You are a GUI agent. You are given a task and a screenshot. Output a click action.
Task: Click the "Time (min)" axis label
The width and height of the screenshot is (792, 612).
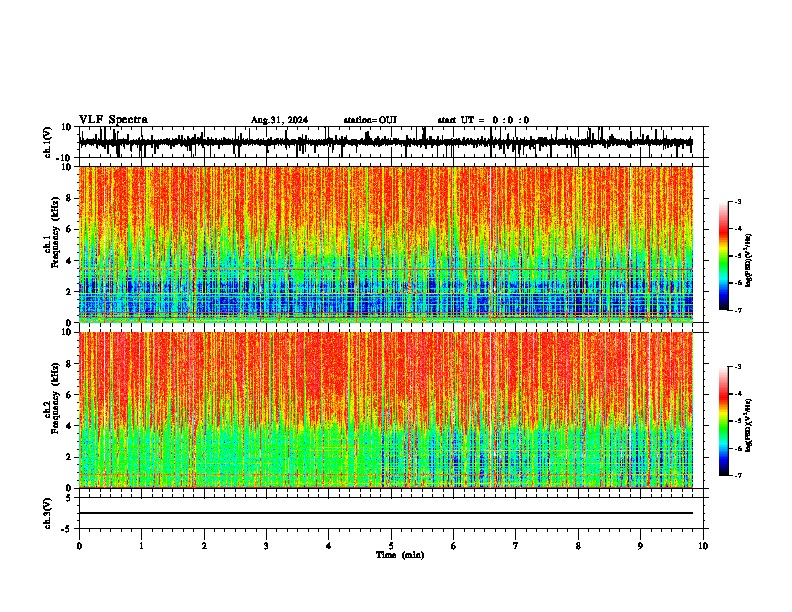[400, 555]
